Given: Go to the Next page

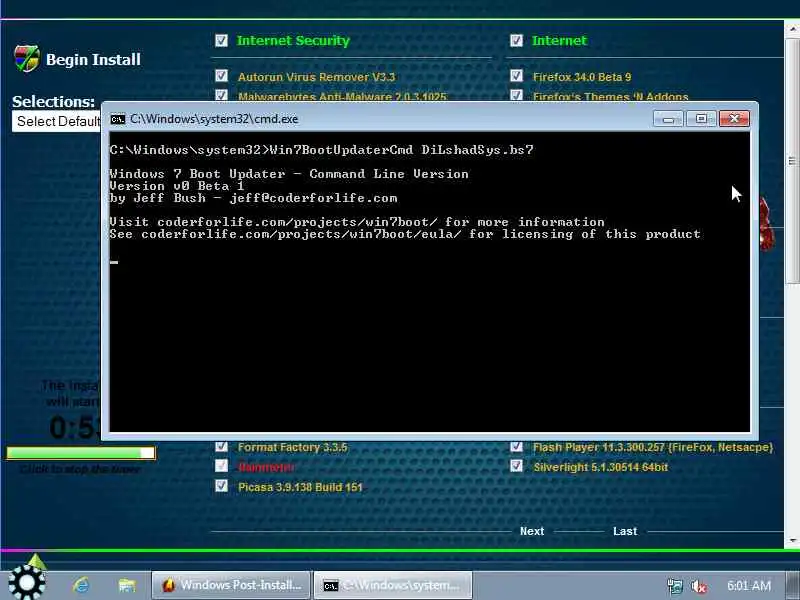Looking at the screenshot, I should tap(532, 531).
